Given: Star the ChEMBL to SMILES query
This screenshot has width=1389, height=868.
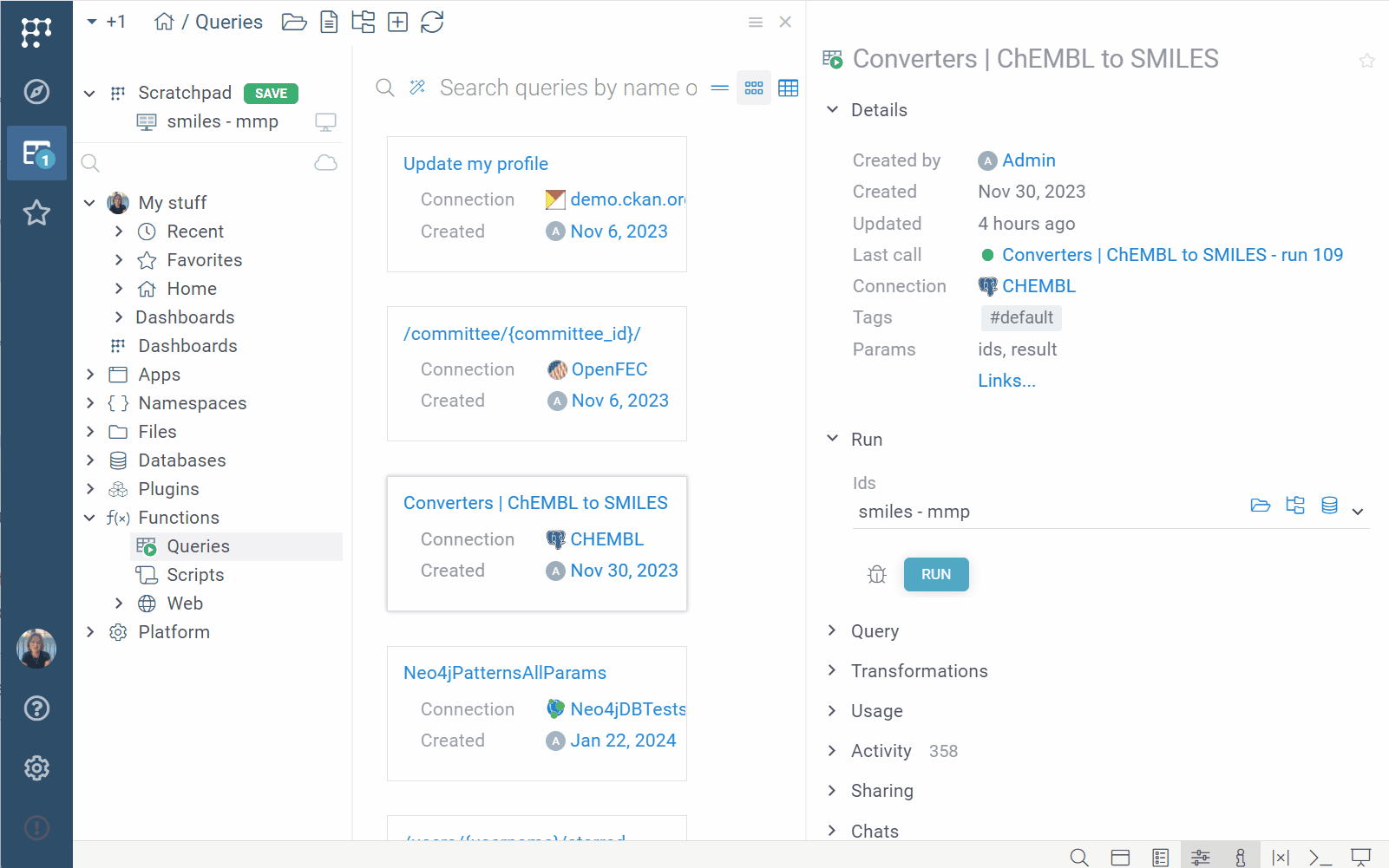Looking at the screenshot, I should (1366, 61).
